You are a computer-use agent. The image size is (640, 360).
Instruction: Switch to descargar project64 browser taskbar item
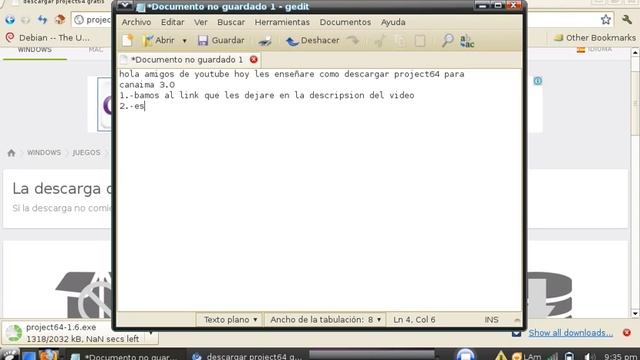click(x=247, y=356)
